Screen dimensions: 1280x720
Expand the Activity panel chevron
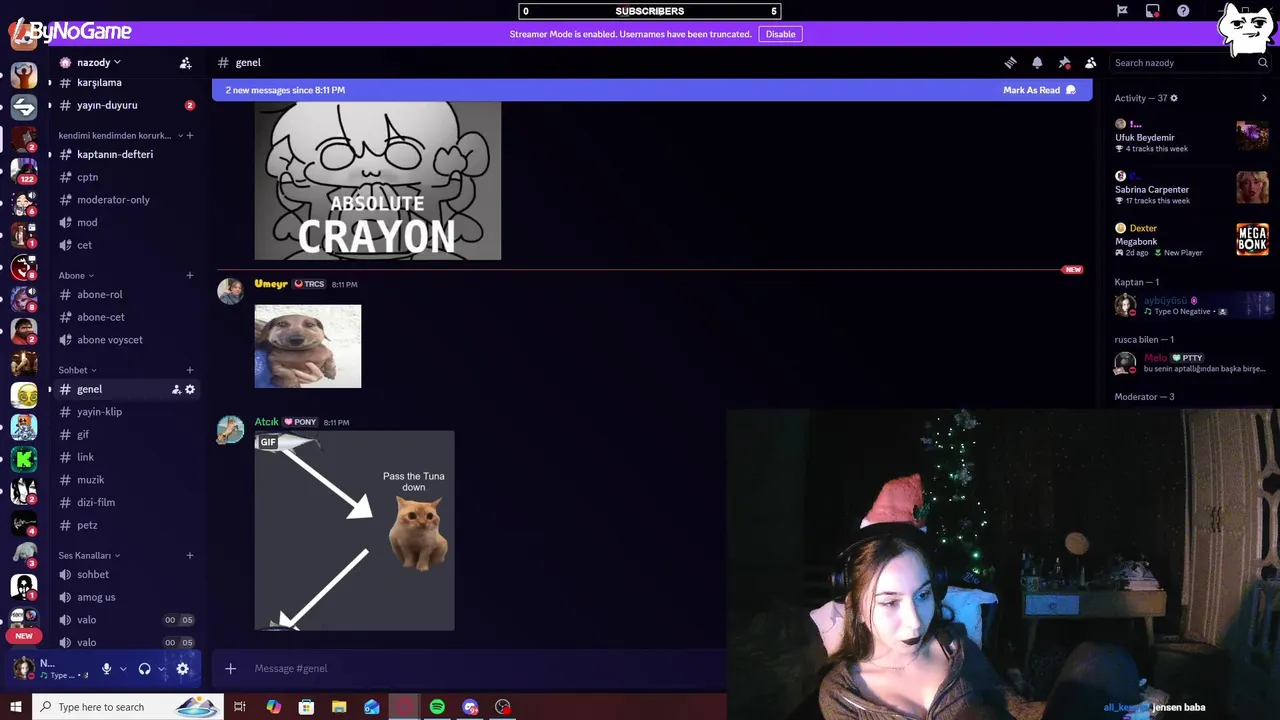pyautogui.click(x=1264, y=98)
